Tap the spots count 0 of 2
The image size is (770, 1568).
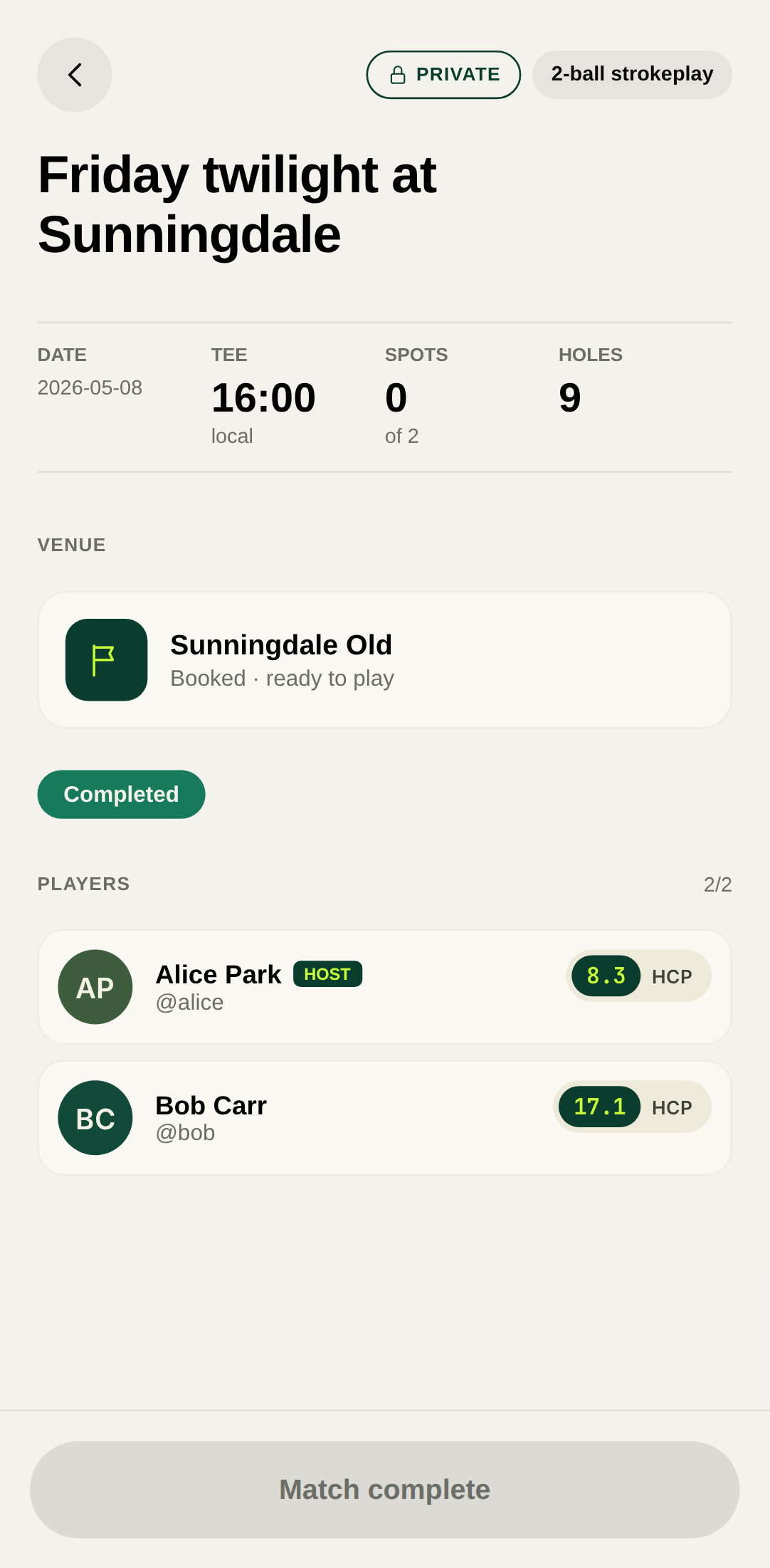[x=396, y=399]
